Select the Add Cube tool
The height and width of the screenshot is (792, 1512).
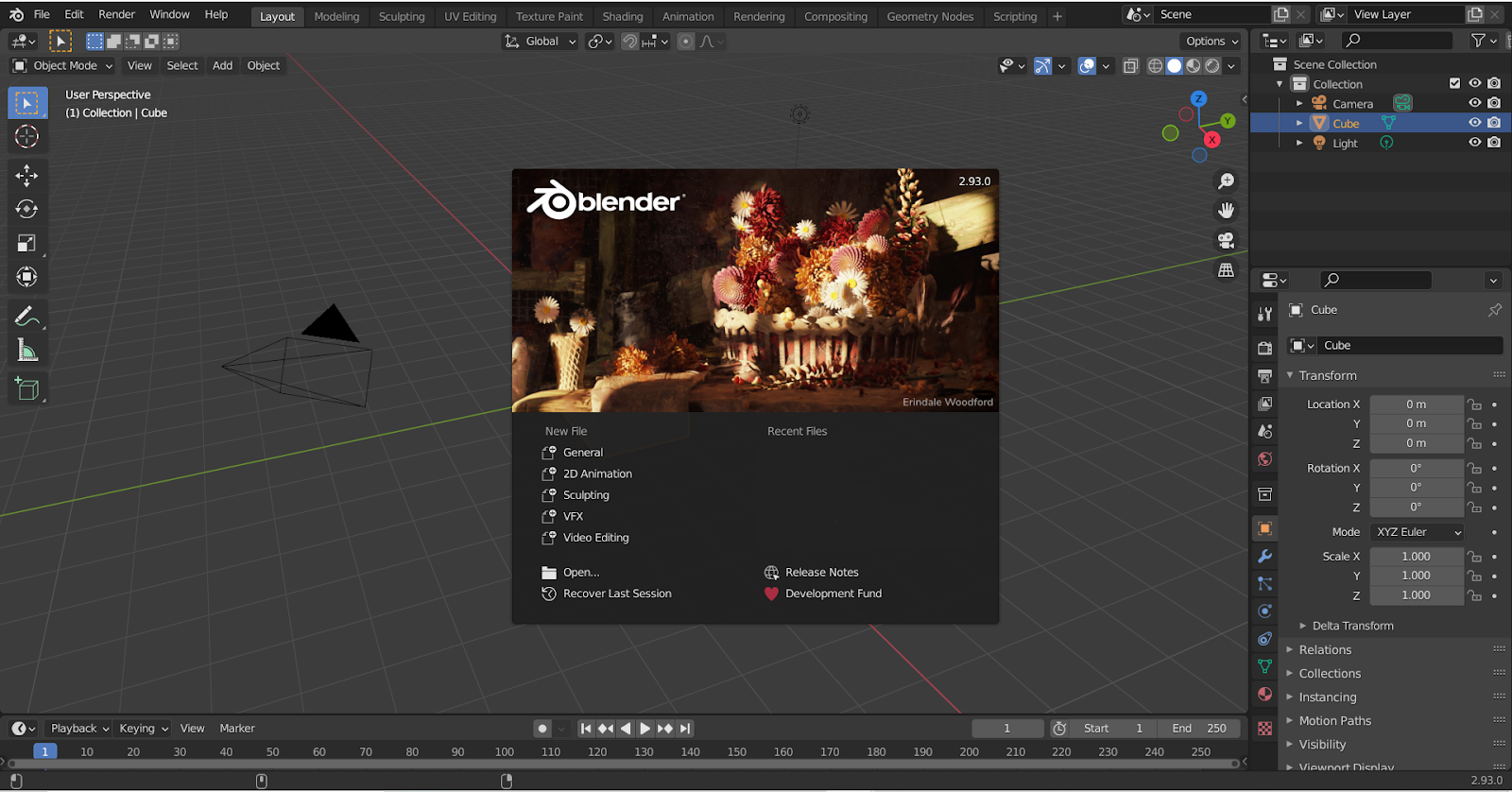27,388
